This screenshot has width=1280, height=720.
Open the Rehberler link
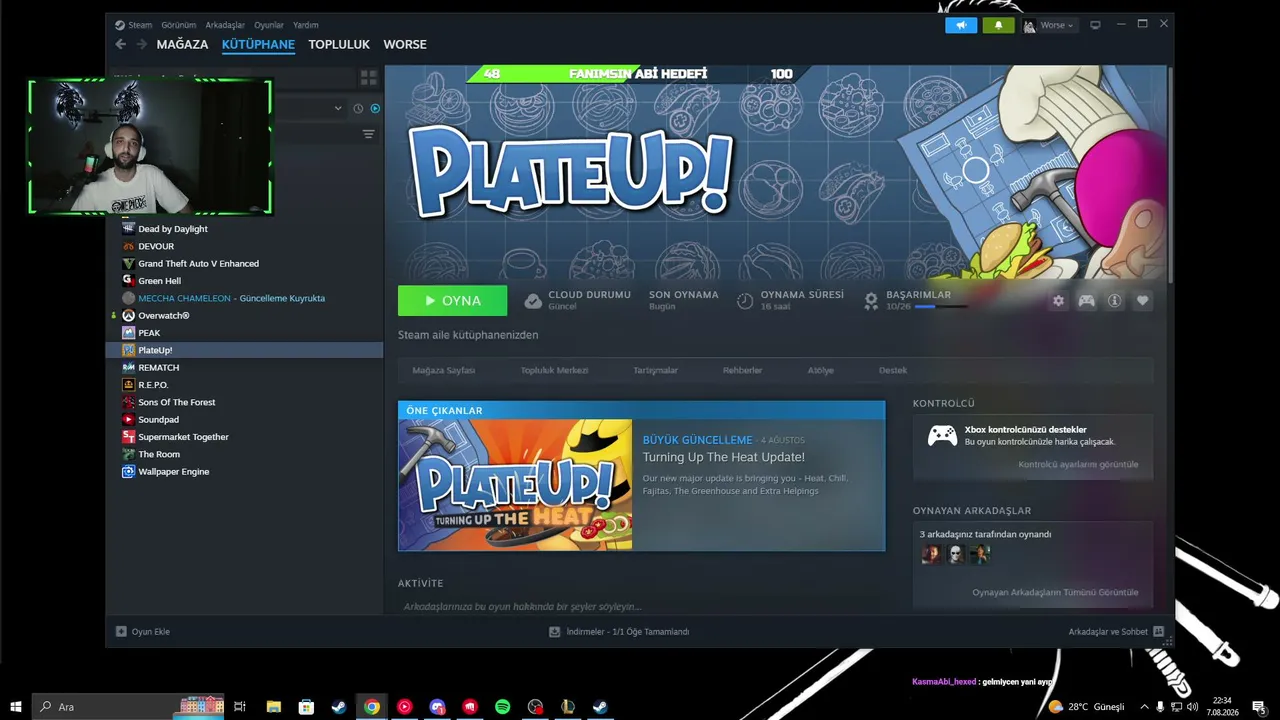tap(742, 370)
